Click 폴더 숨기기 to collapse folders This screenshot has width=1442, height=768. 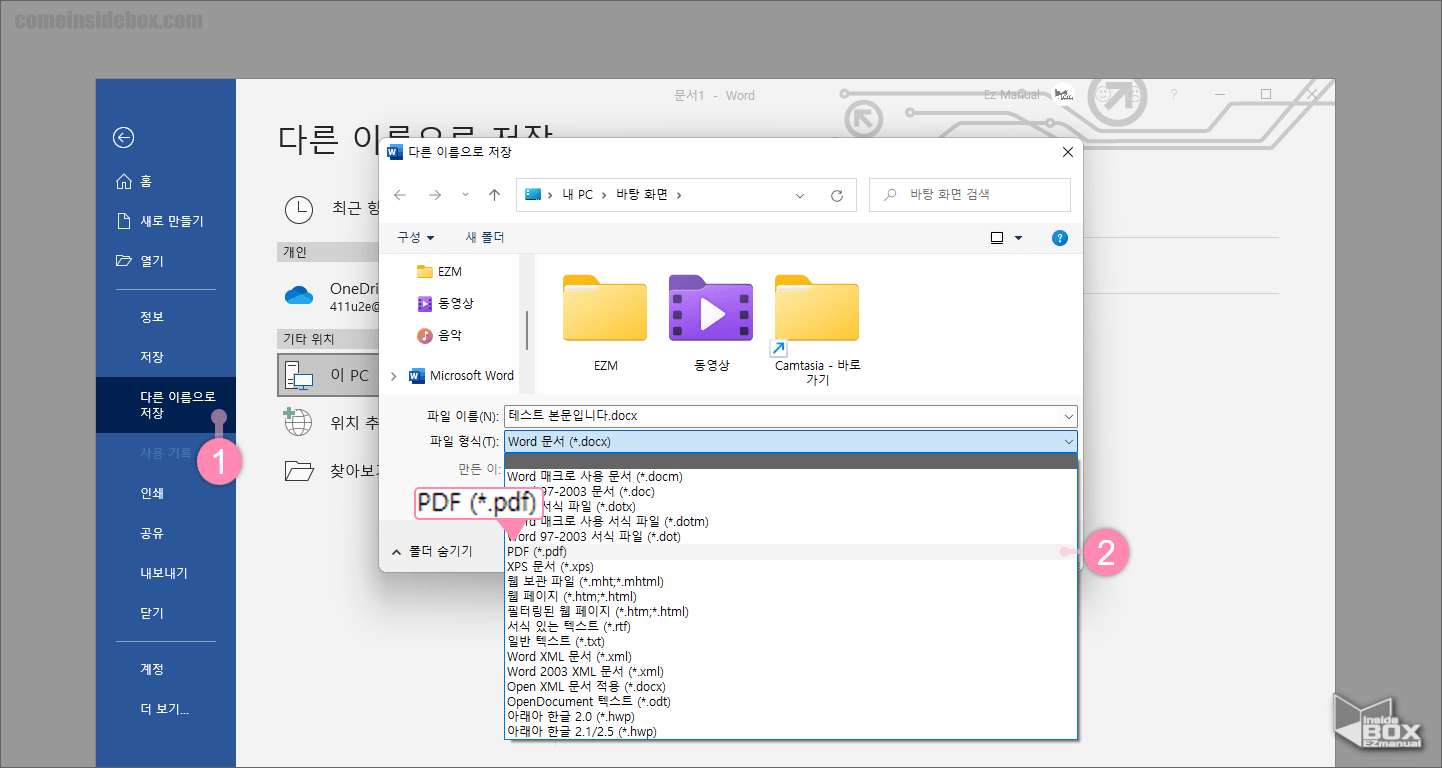coord(432,551)
